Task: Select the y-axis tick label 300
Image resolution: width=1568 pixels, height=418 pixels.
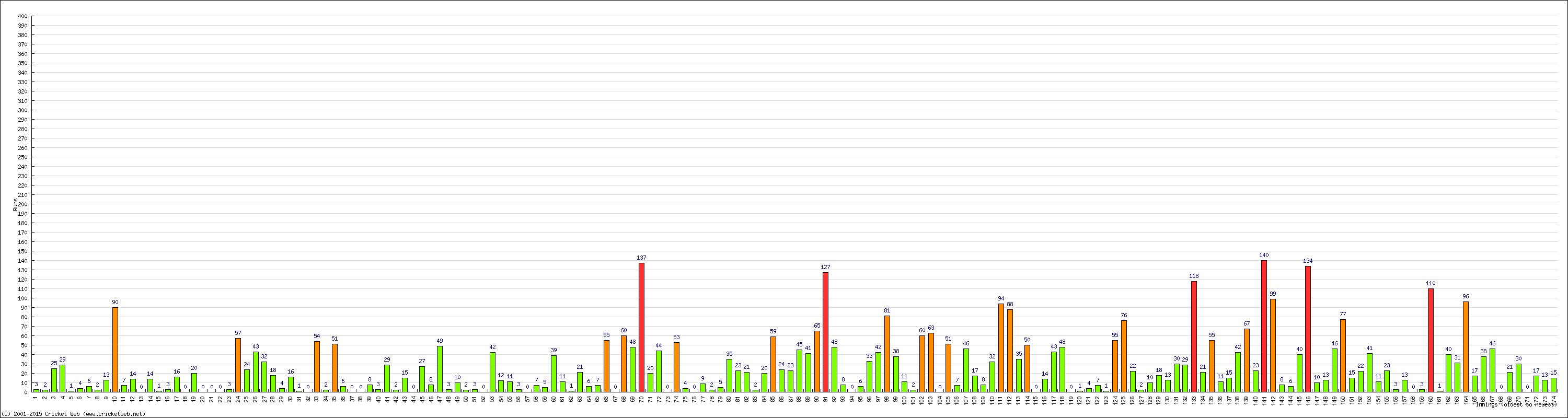Action: click(x=22, y=110)
